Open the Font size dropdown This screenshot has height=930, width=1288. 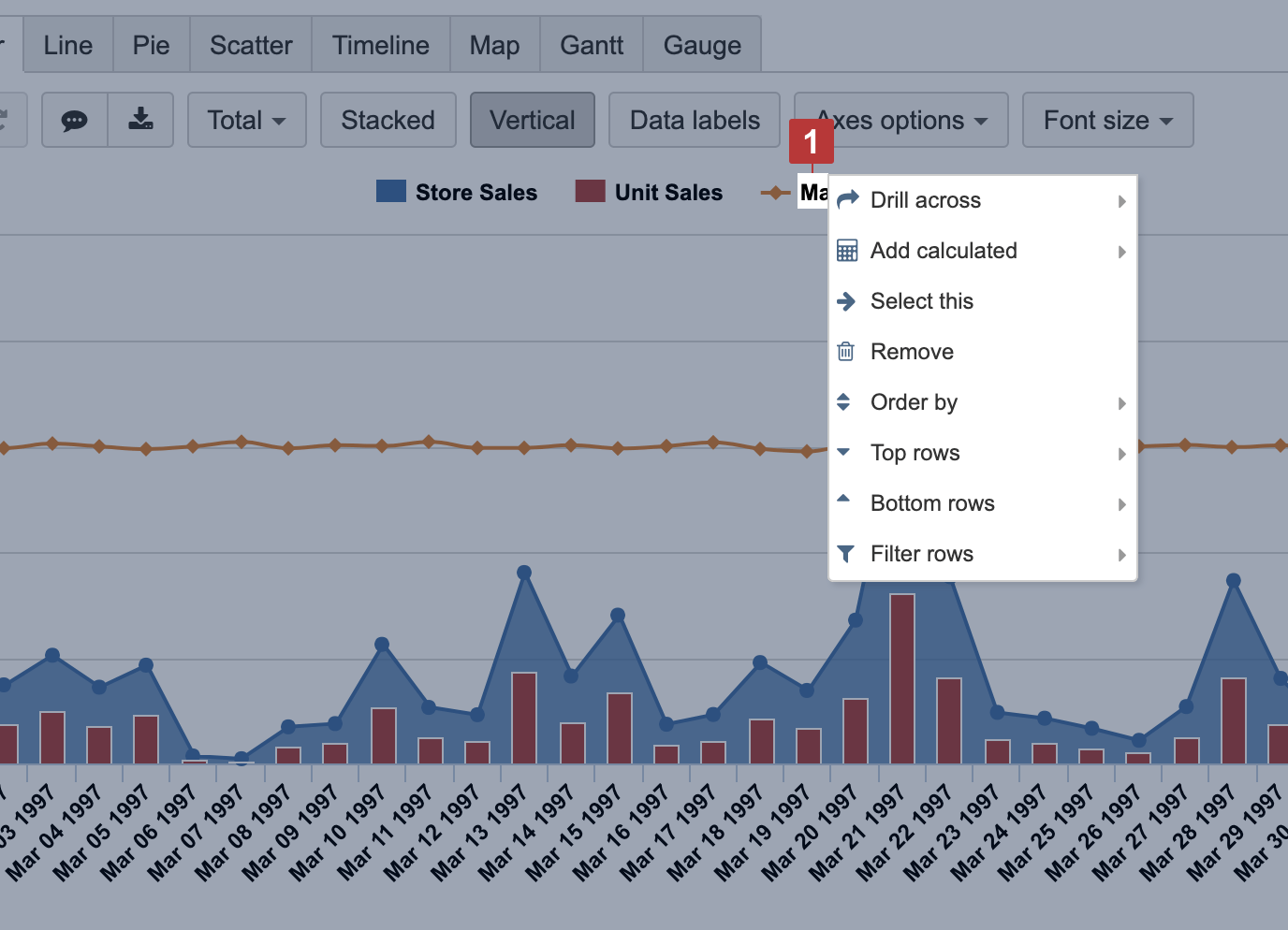click(1107, 120)
